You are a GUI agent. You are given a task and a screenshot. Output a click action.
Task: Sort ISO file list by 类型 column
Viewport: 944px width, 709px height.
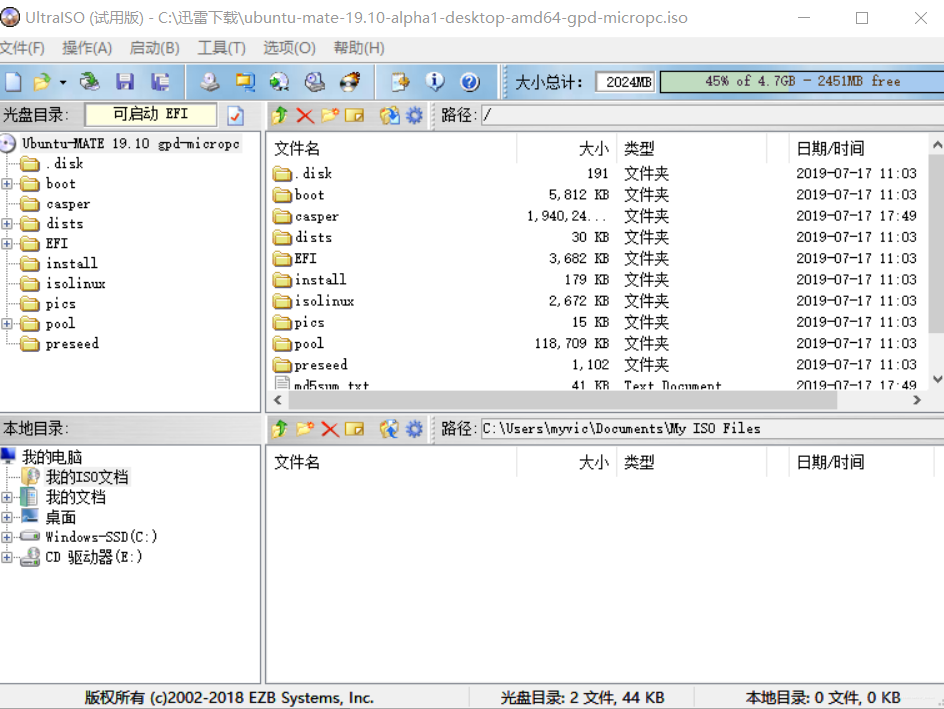pyautogui.click(x=692, y=149)
